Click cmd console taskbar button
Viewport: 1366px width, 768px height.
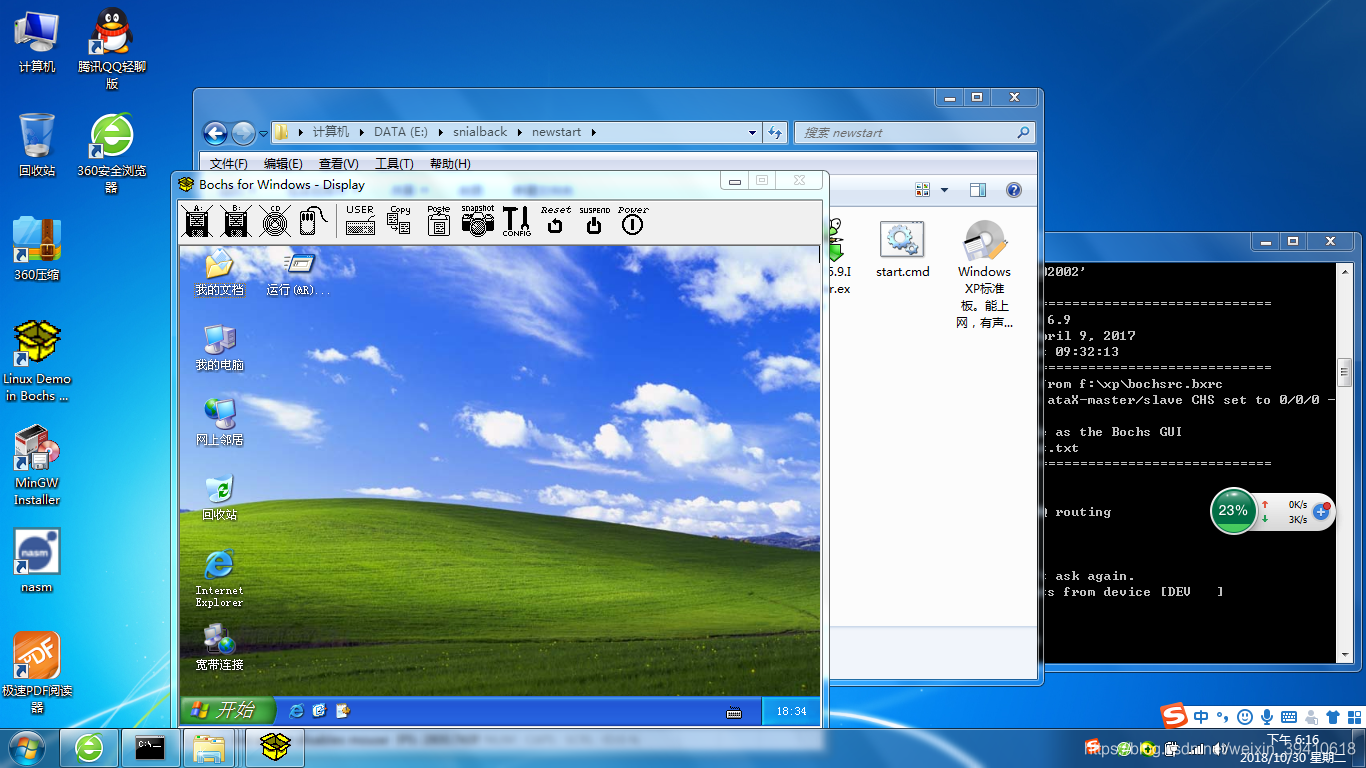point(150,747)
